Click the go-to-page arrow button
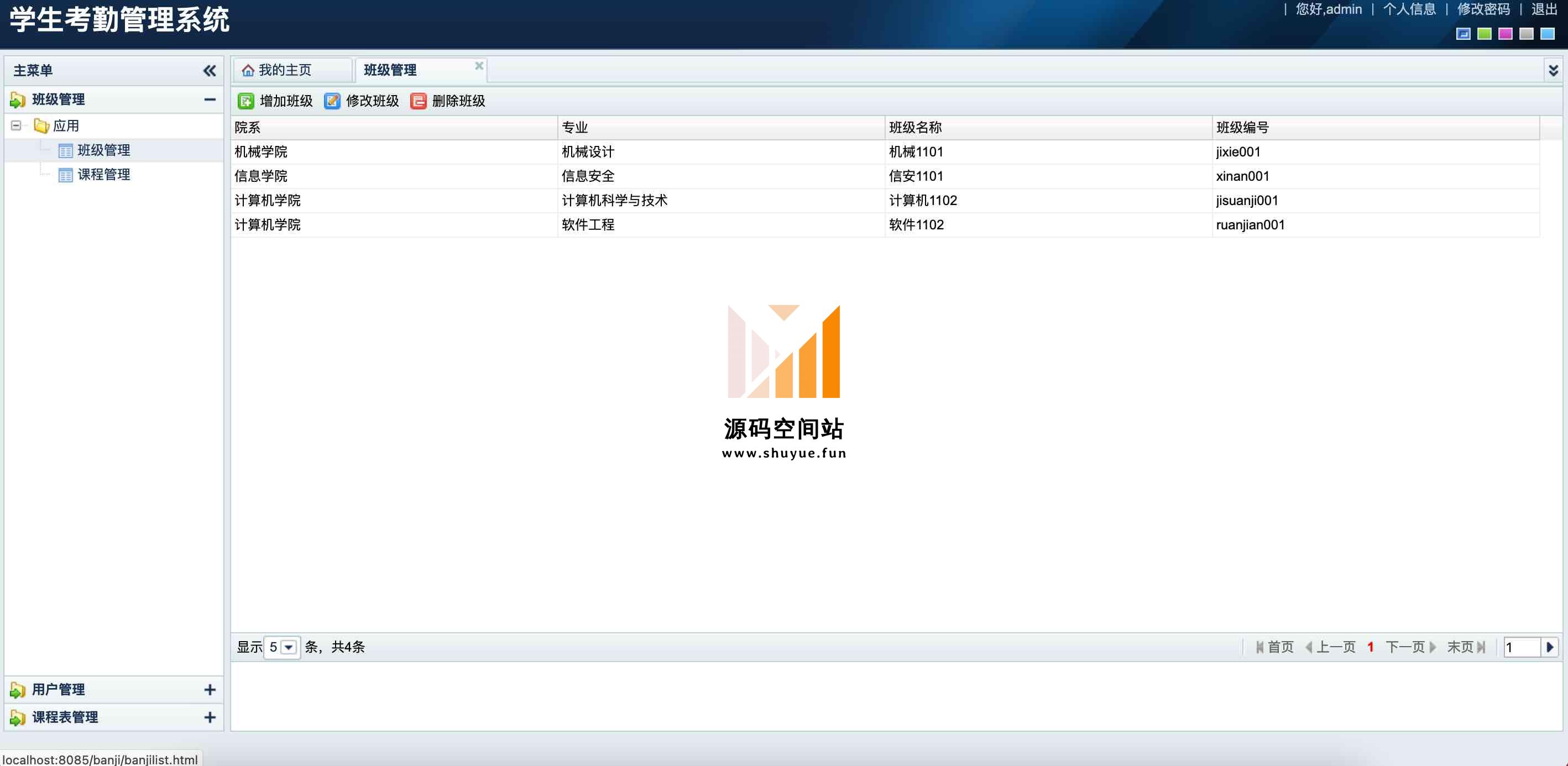This screenshot has height=766, width=1568. (1550, 647)
